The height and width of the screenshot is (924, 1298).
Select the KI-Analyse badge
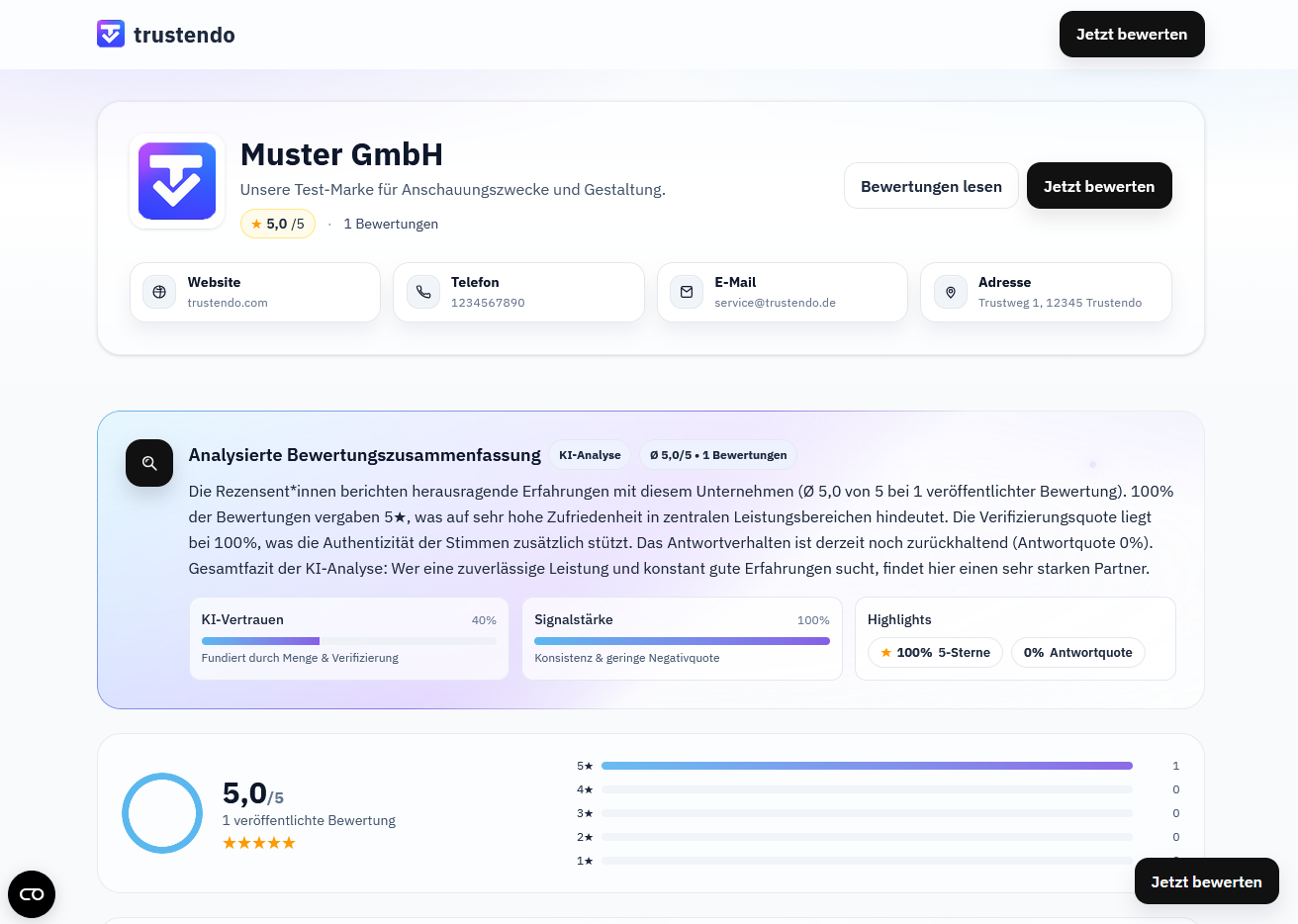point(590,454)
